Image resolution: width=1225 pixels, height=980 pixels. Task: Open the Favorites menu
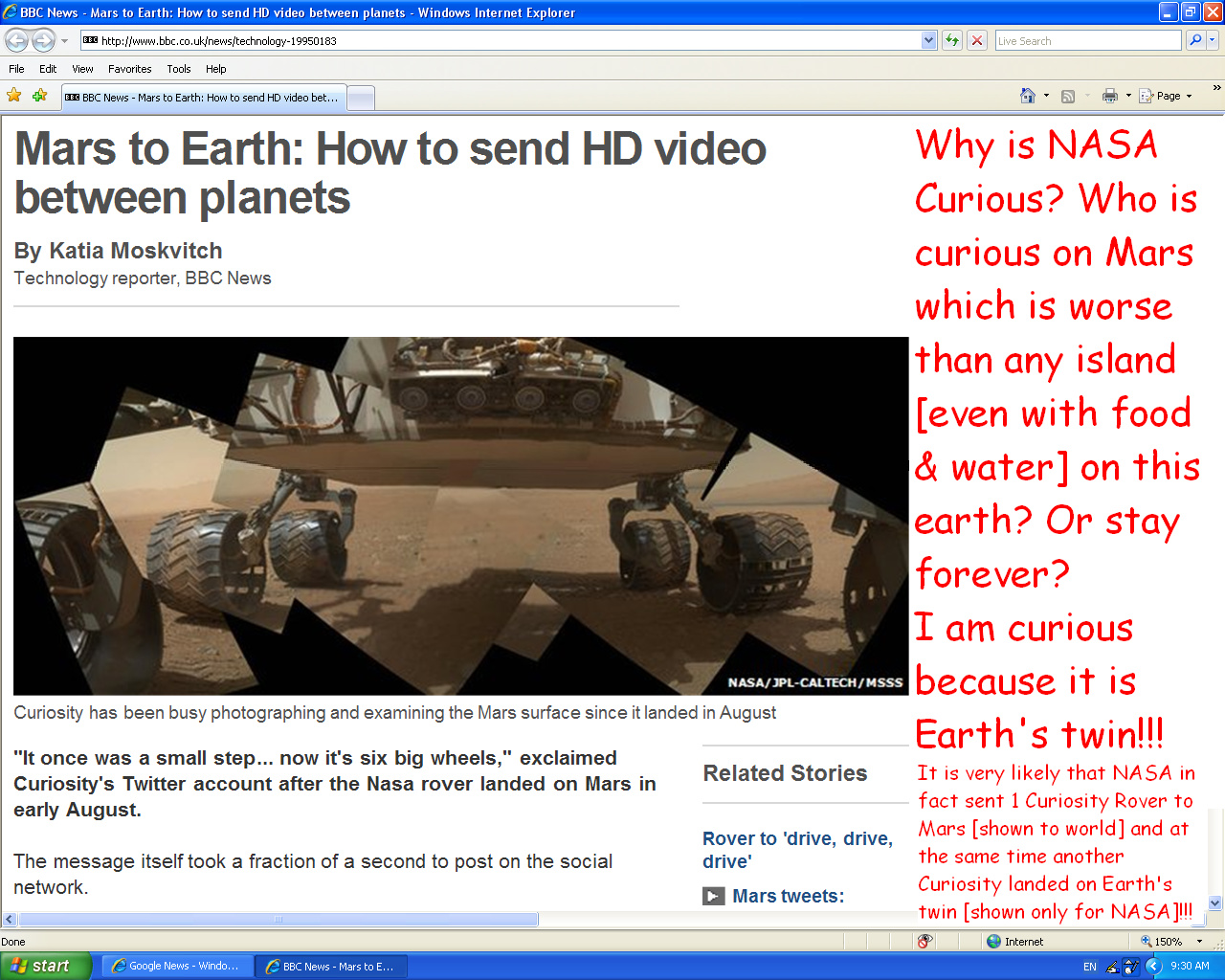pyautogui.click(x=129, y=69)
